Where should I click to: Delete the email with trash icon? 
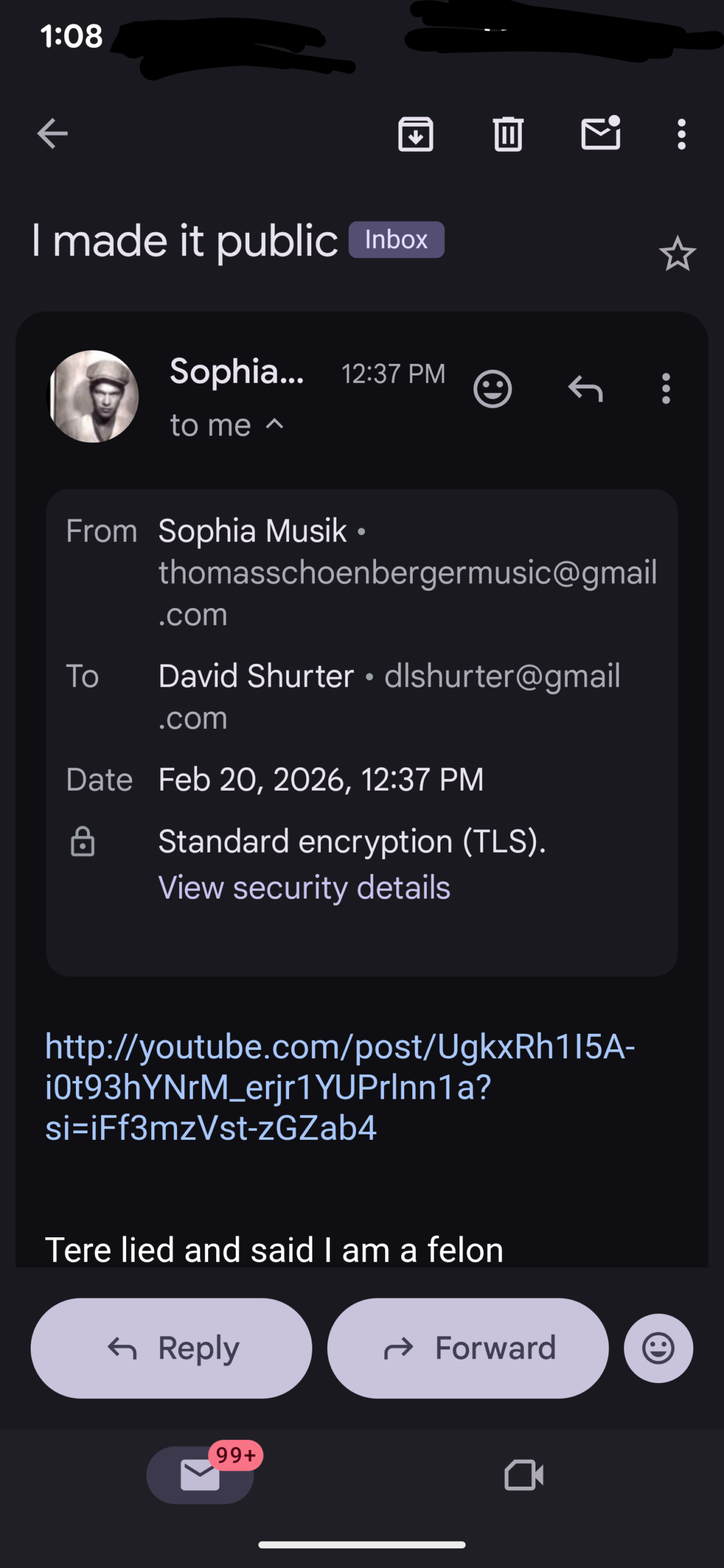pos(508,134)
